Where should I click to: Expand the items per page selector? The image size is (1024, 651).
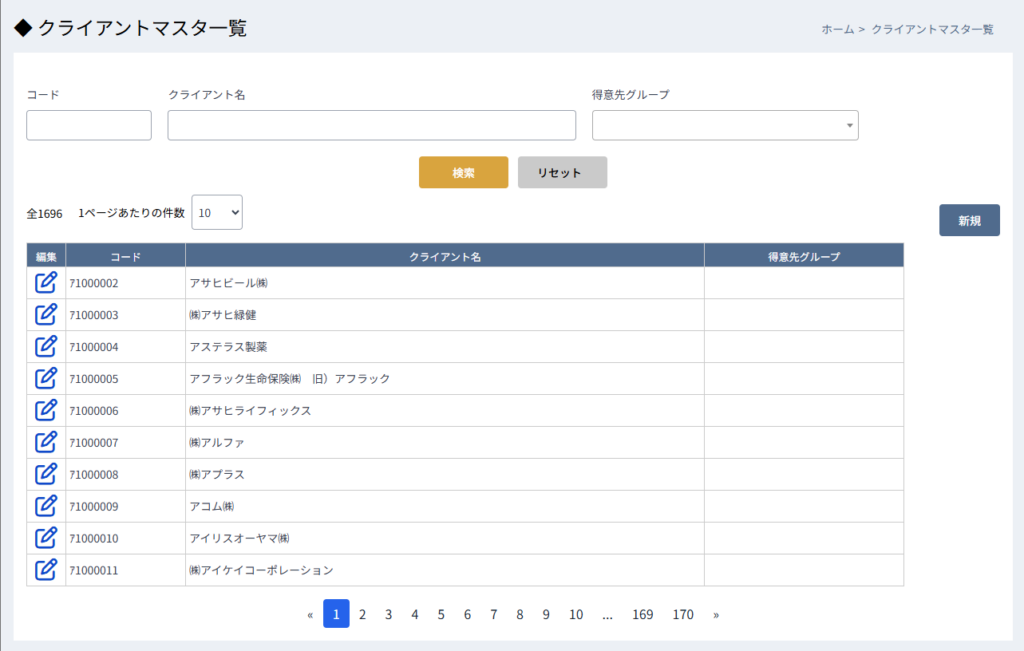click(217, 212)
